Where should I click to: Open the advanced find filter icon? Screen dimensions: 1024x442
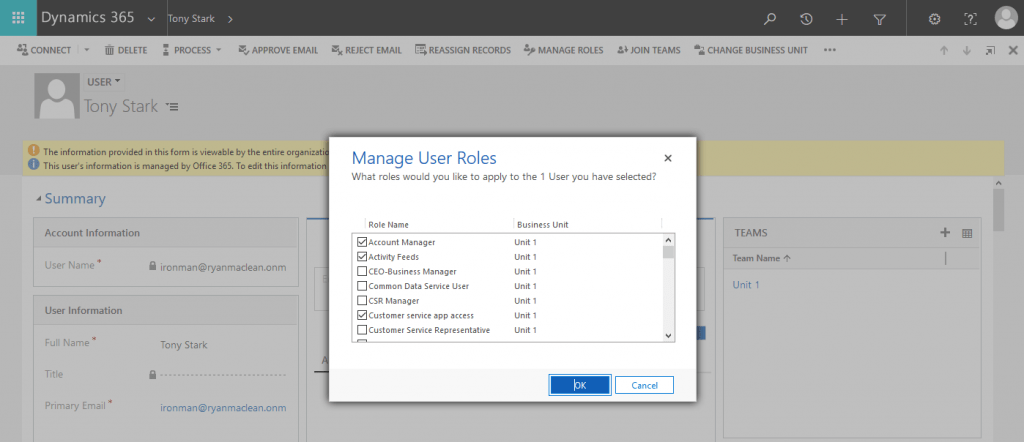coord(880,19)
